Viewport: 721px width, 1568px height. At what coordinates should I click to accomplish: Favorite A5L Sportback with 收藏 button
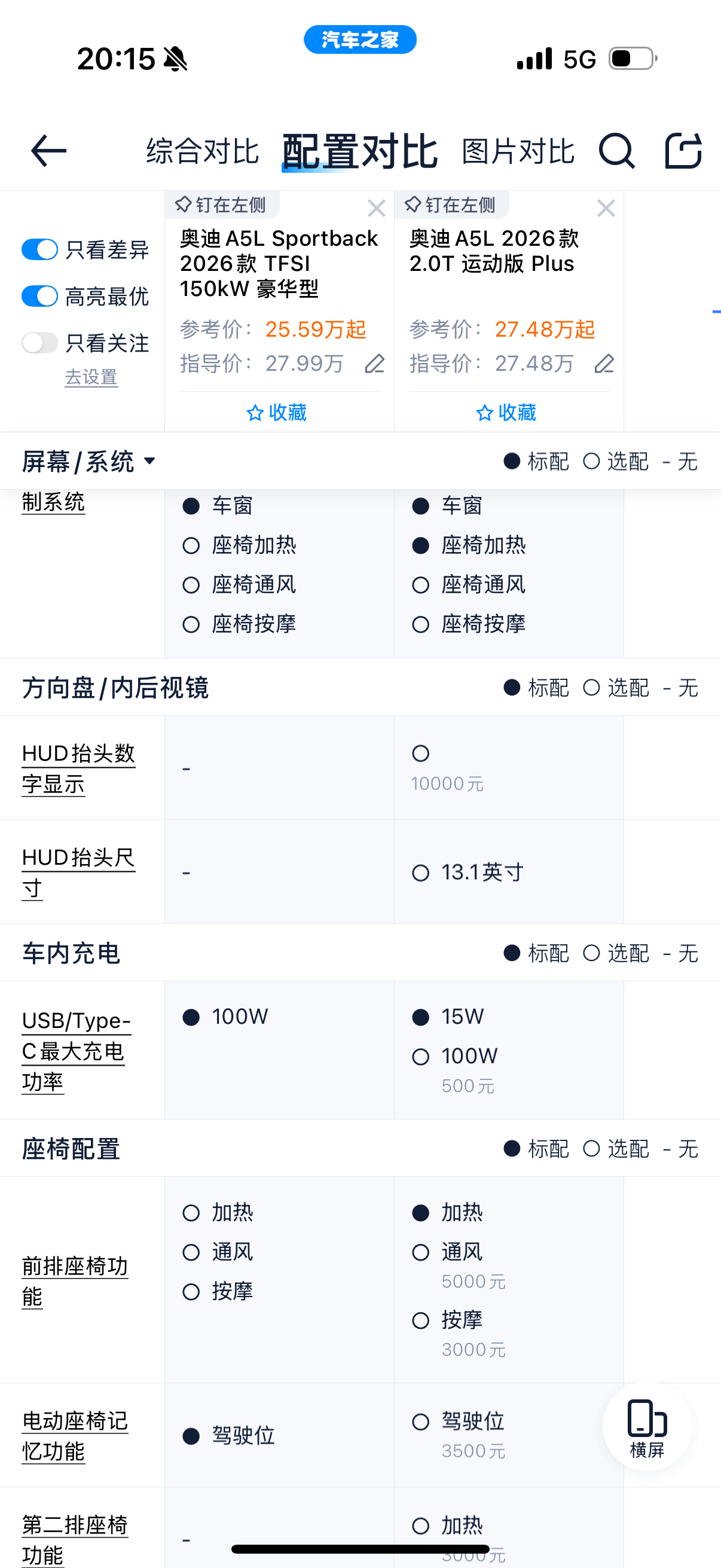[x=277, y=413]
